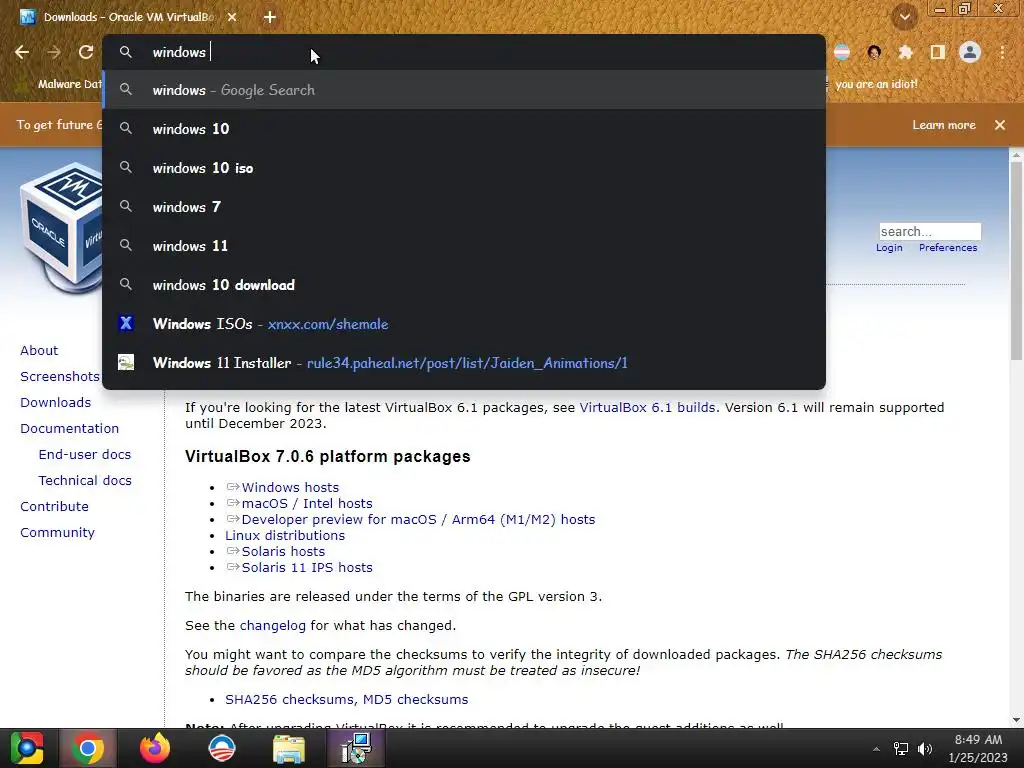
Task: Click the striped flag extension icon
Action: click(842, 52)
